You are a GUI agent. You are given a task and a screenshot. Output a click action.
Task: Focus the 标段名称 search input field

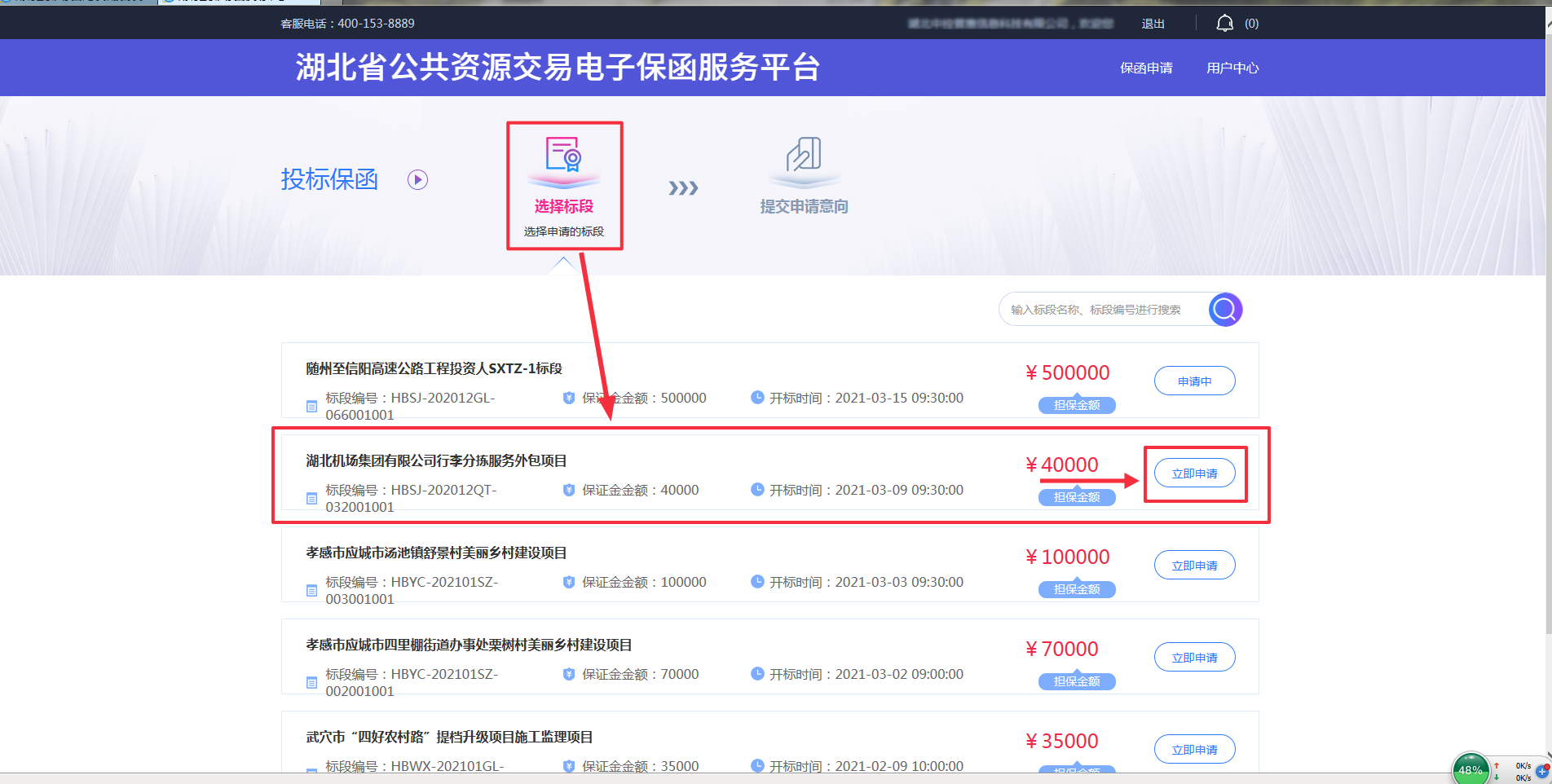click(x=1100, y=310)
